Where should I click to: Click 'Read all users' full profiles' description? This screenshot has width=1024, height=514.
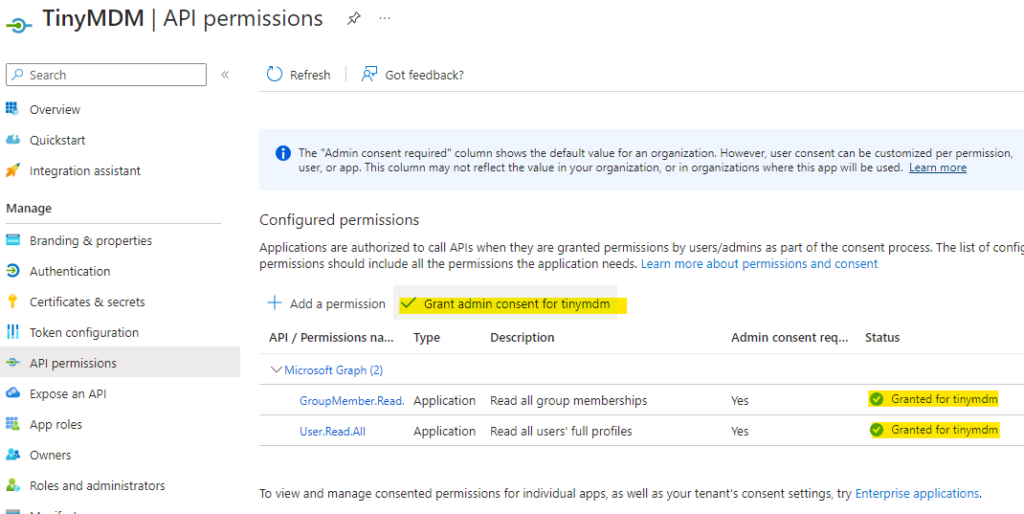561,431
